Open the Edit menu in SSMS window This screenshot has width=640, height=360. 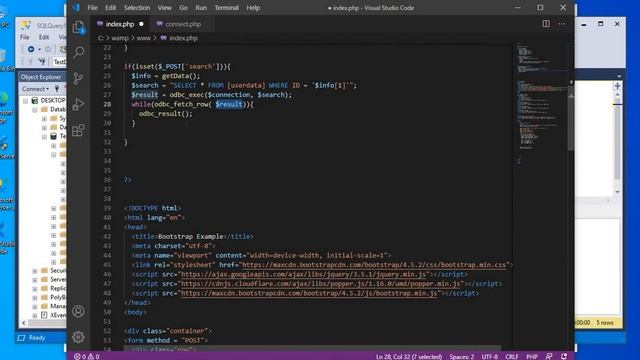pos(44,37)
